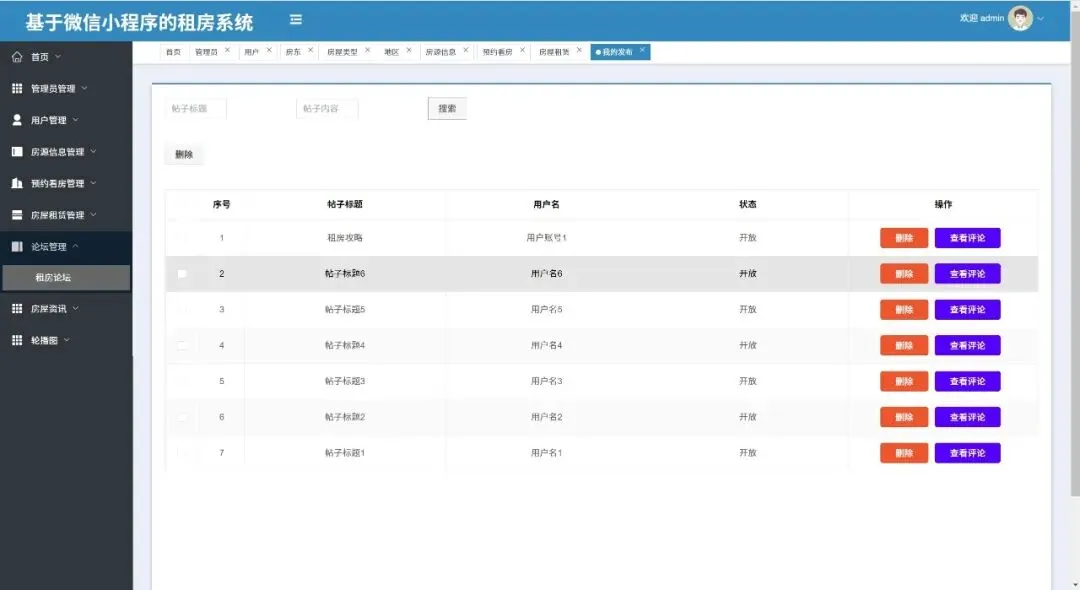
Task: Close the 房东 tab
Action: pos(311,50)
